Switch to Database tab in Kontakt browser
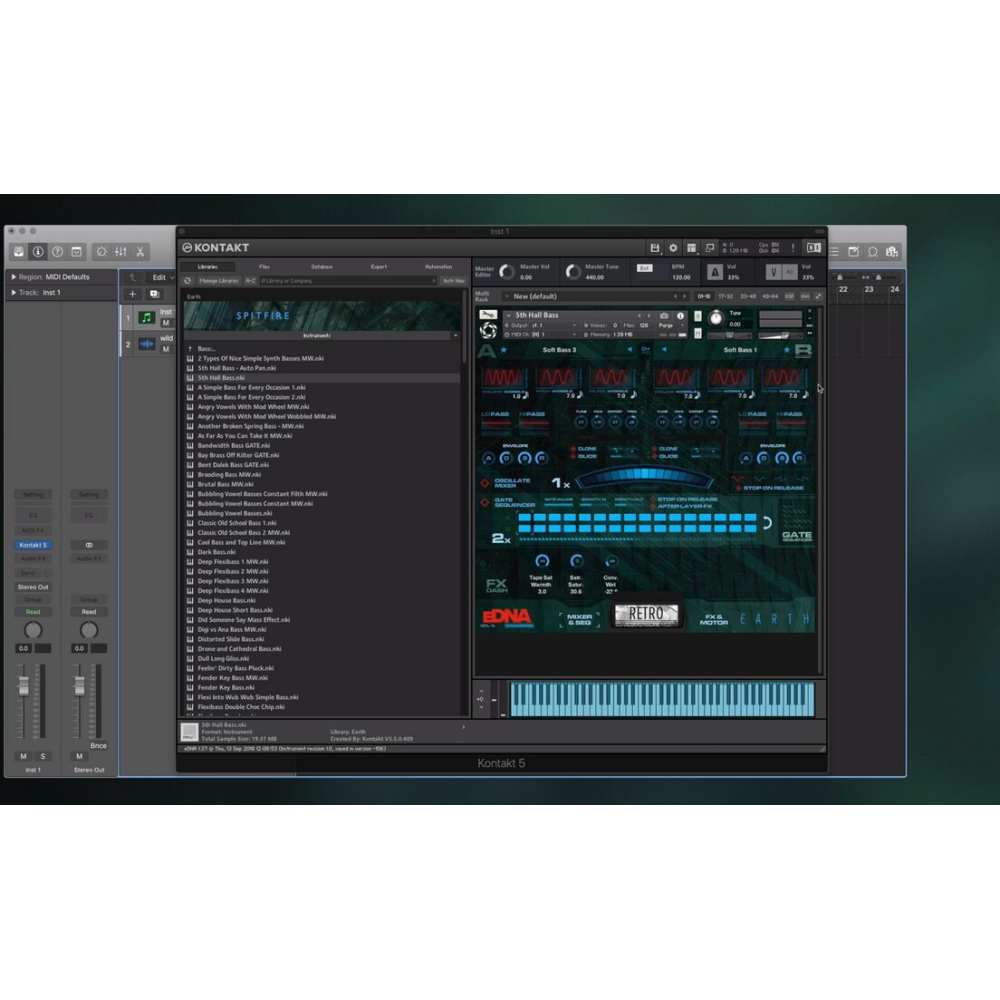 pos(321,267)
